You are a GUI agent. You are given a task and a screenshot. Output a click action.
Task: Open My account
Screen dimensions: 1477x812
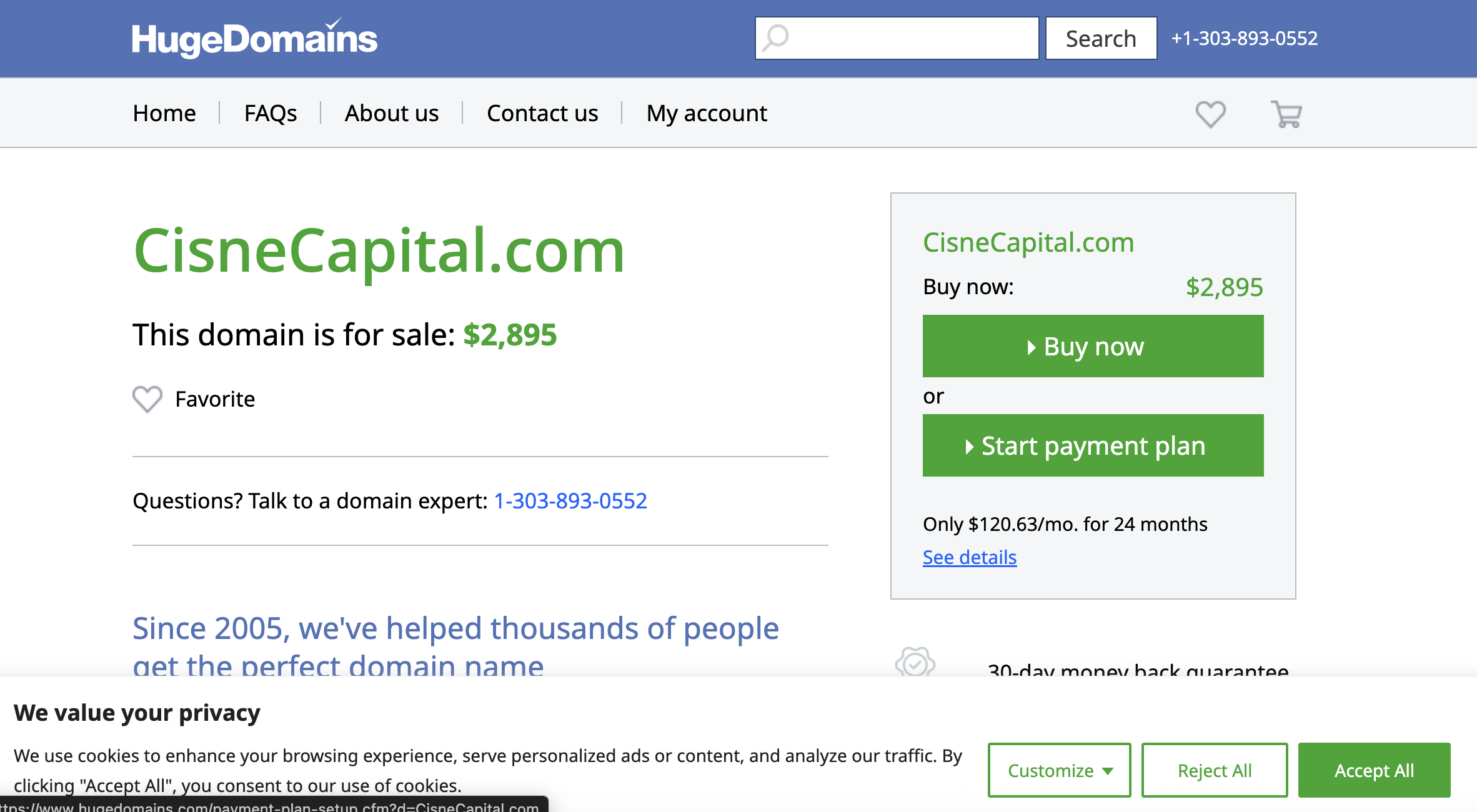[x=707, y=113]
